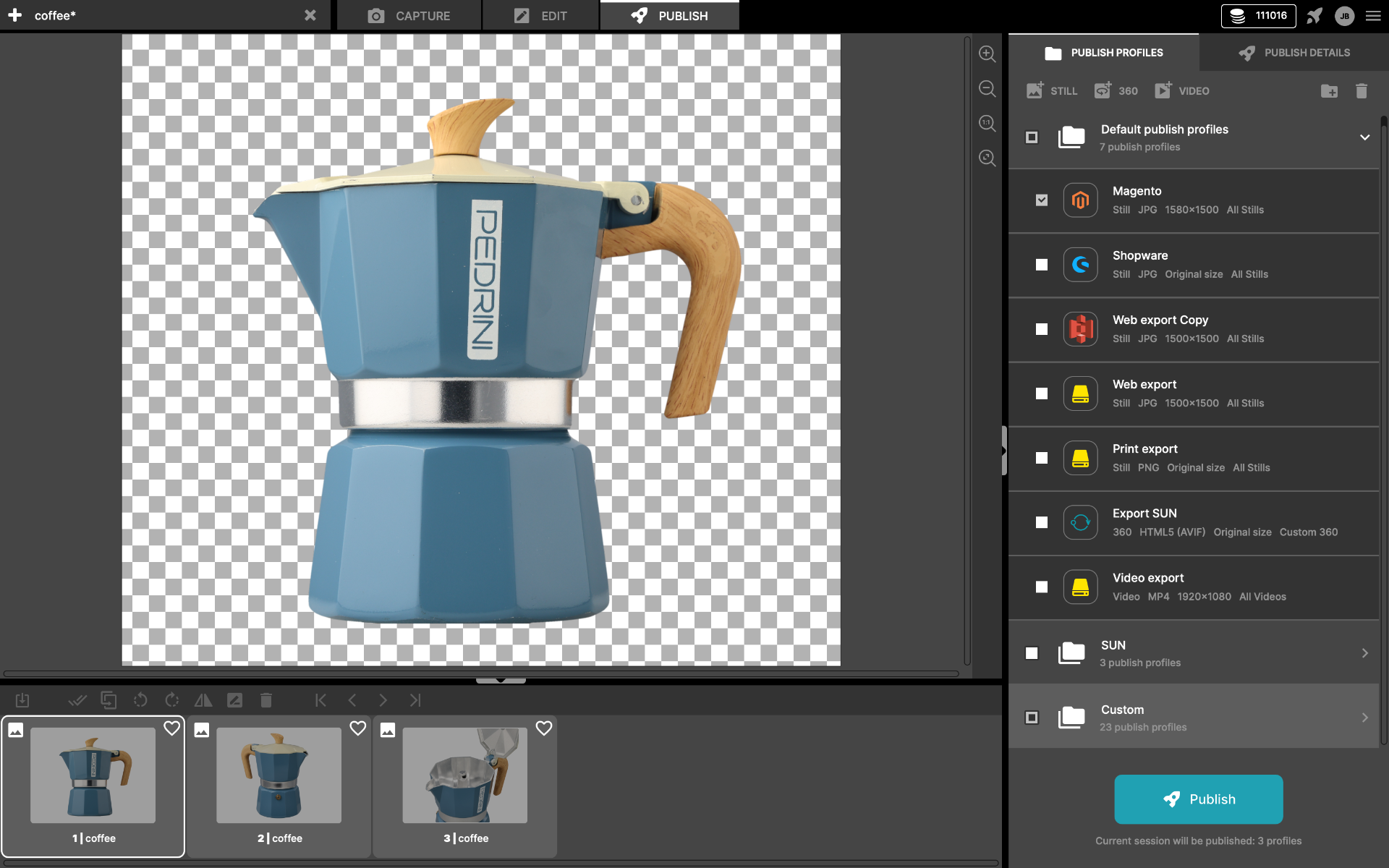Select the Shopware profile row
1389x868 pixels.
tap(1194, 265)
